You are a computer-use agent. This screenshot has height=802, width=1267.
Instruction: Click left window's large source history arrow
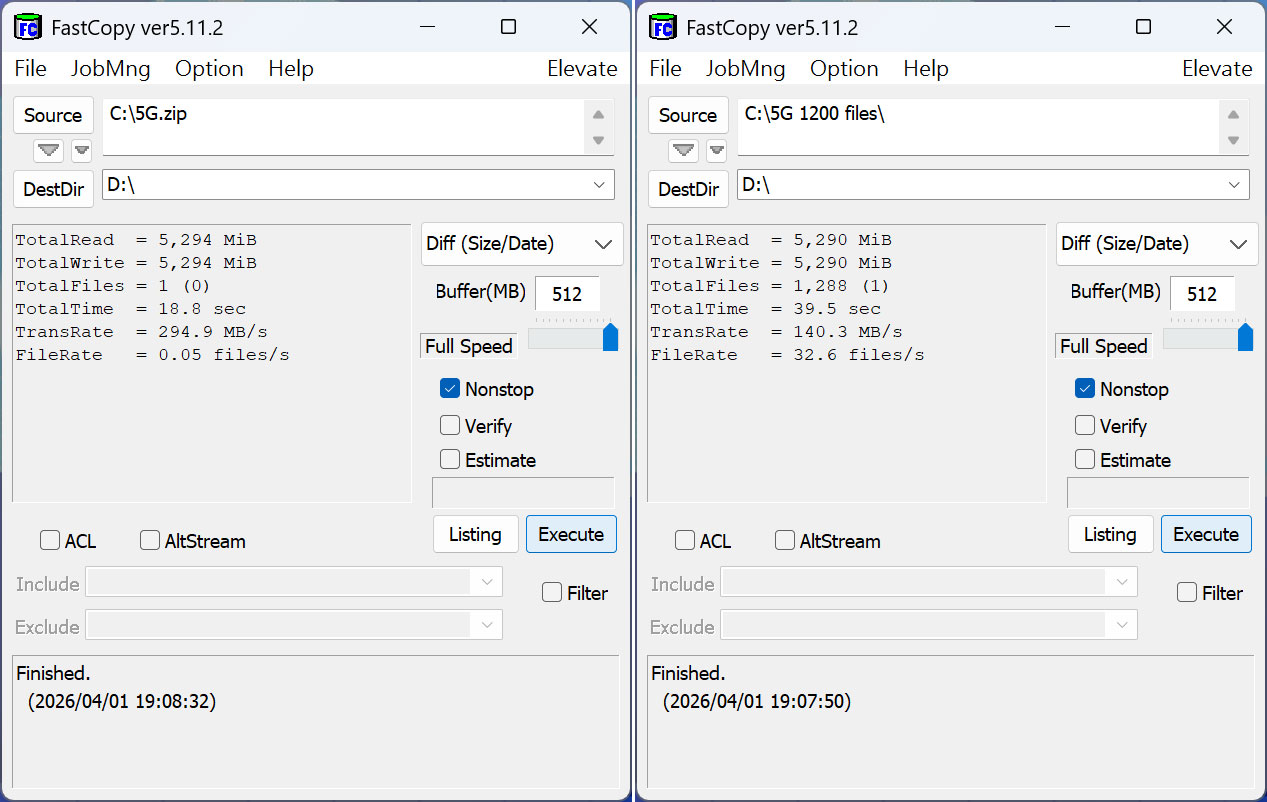point(48,151)
